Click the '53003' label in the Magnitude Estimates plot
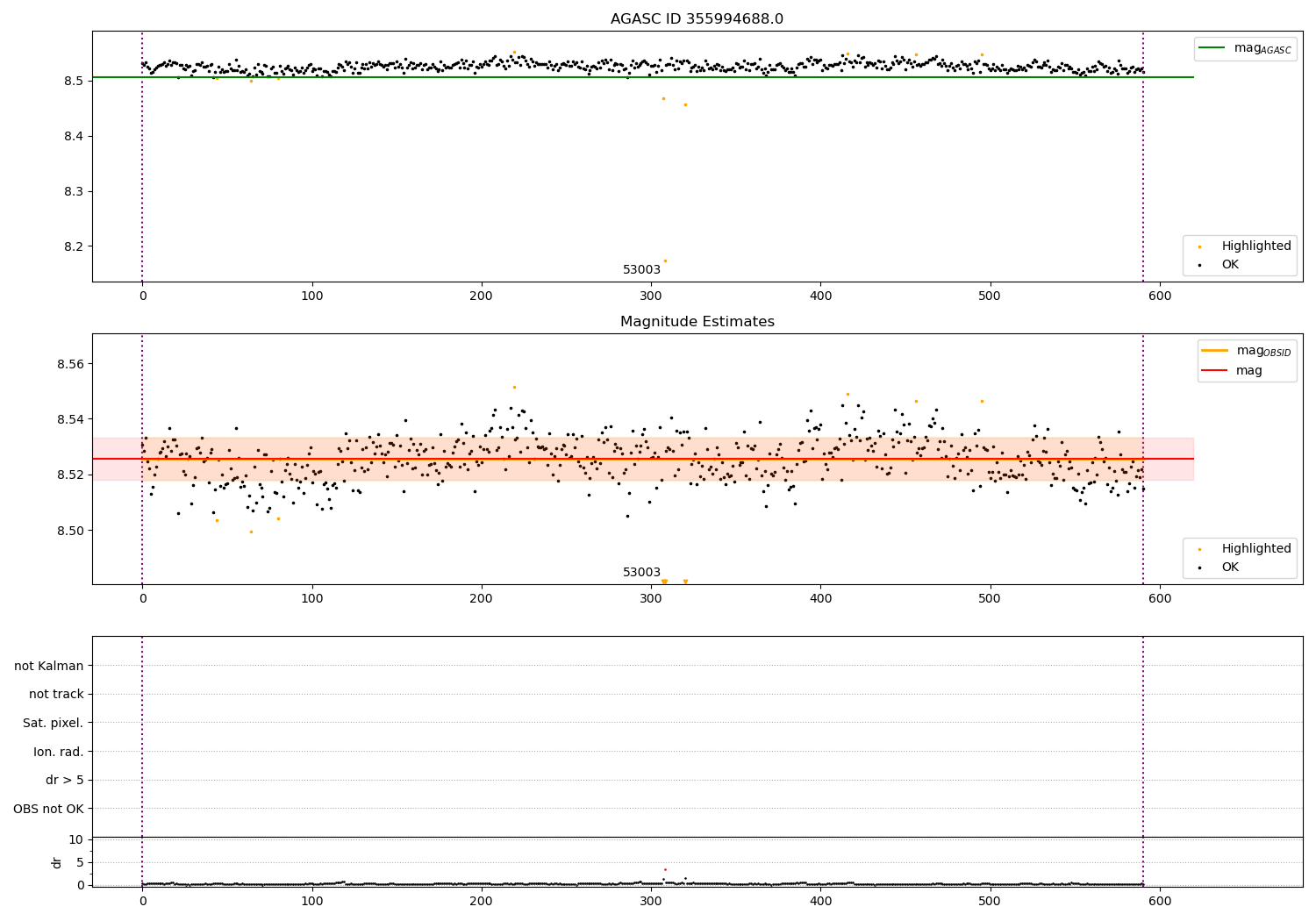1316x921 pixels. pyautogui.click(x=641, y=573)
